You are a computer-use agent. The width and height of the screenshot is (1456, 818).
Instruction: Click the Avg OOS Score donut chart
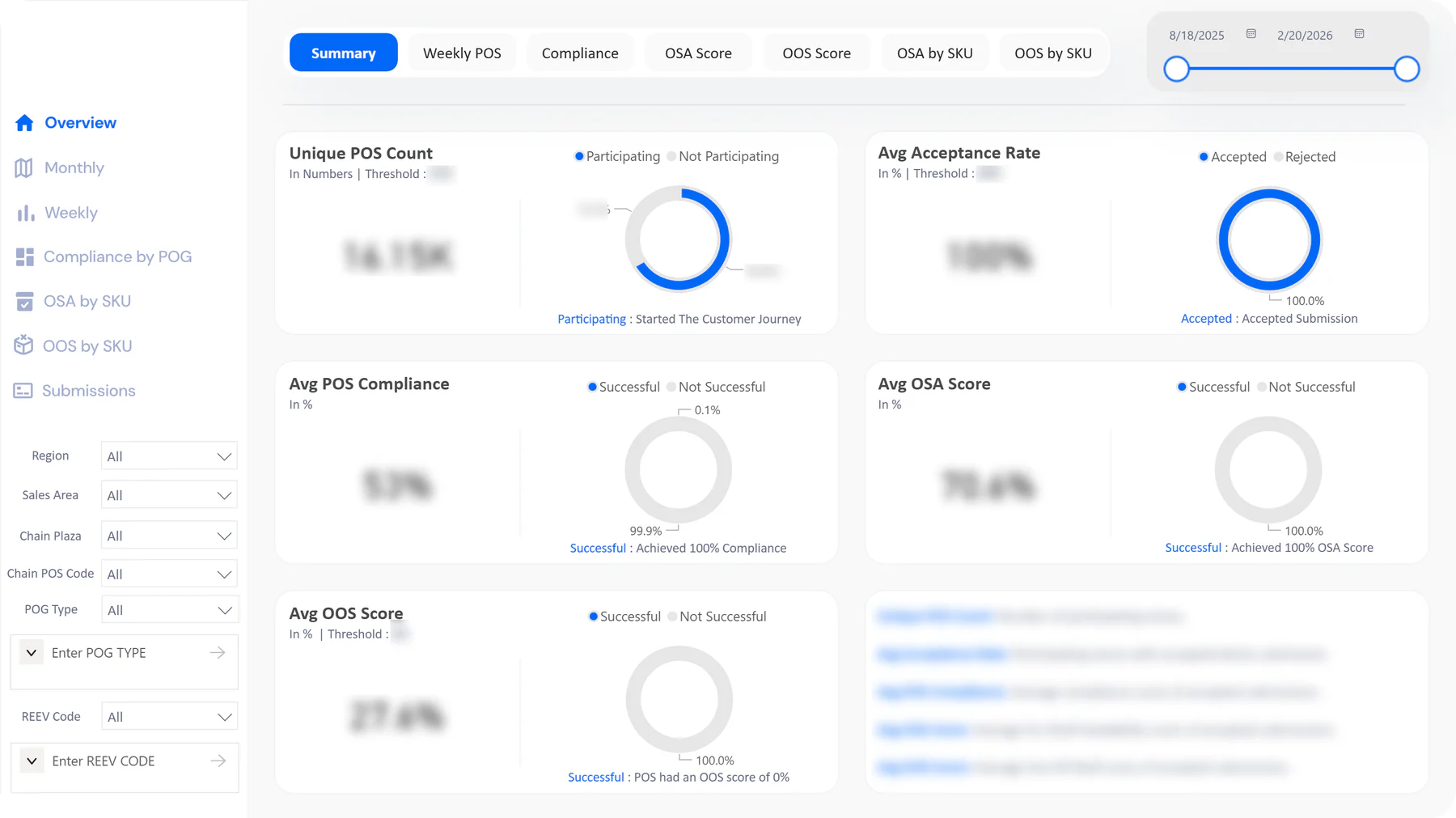pos(679,699)
